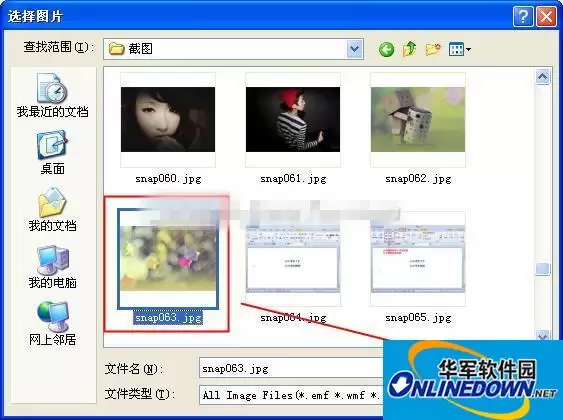This screenshot has height=420, width=563.
Task: Select the snap063.jpg thumbnail
Action: click(168, 259)
